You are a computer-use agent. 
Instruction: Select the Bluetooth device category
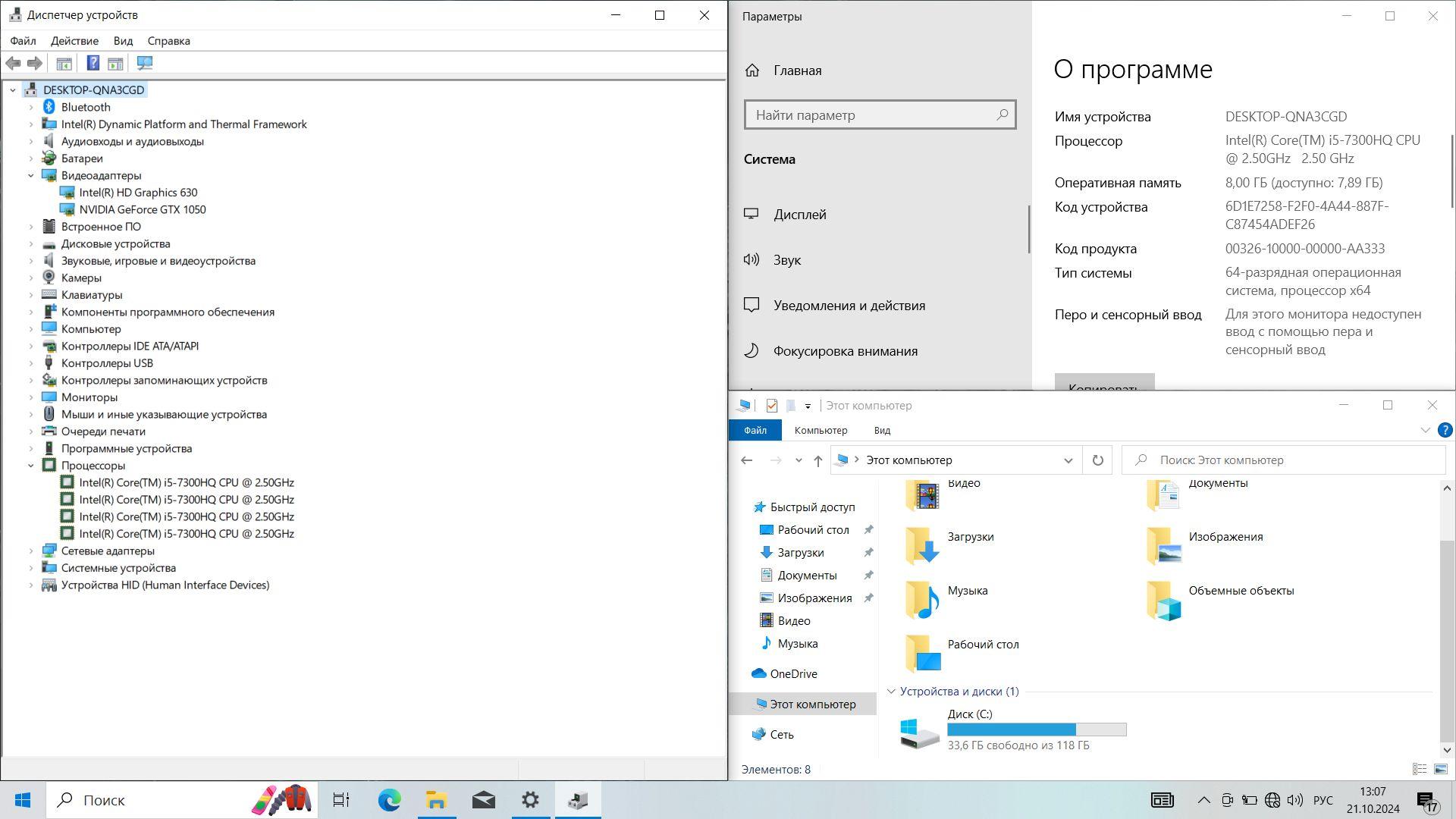click(x=86, y=107)
